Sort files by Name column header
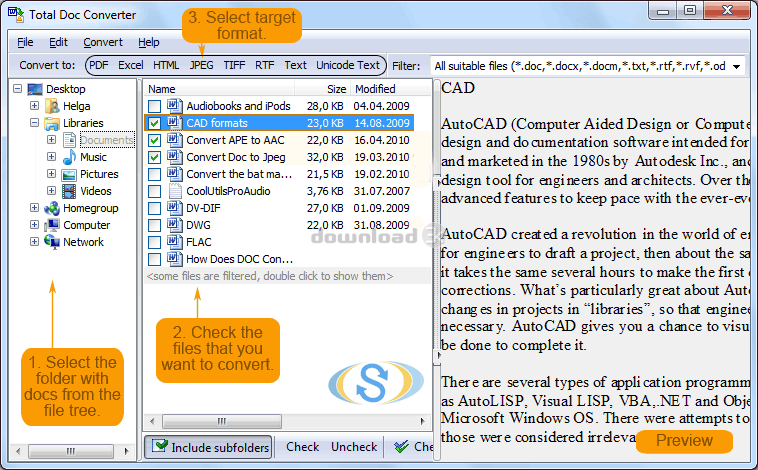The image size is (758, 470). (219, 89)
